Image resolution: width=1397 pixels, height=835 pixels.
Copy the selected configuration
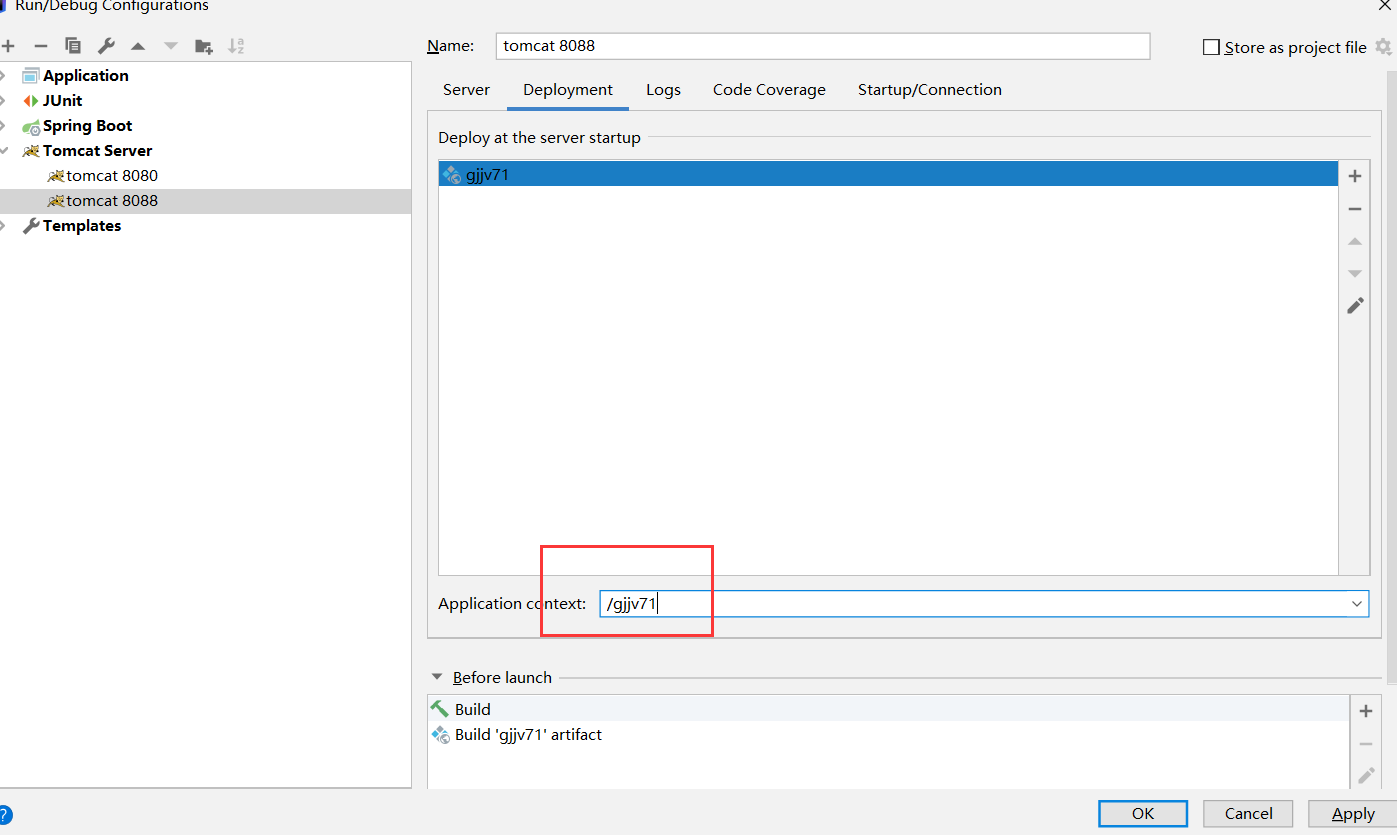pyautogui.click(x=73, y=46)
